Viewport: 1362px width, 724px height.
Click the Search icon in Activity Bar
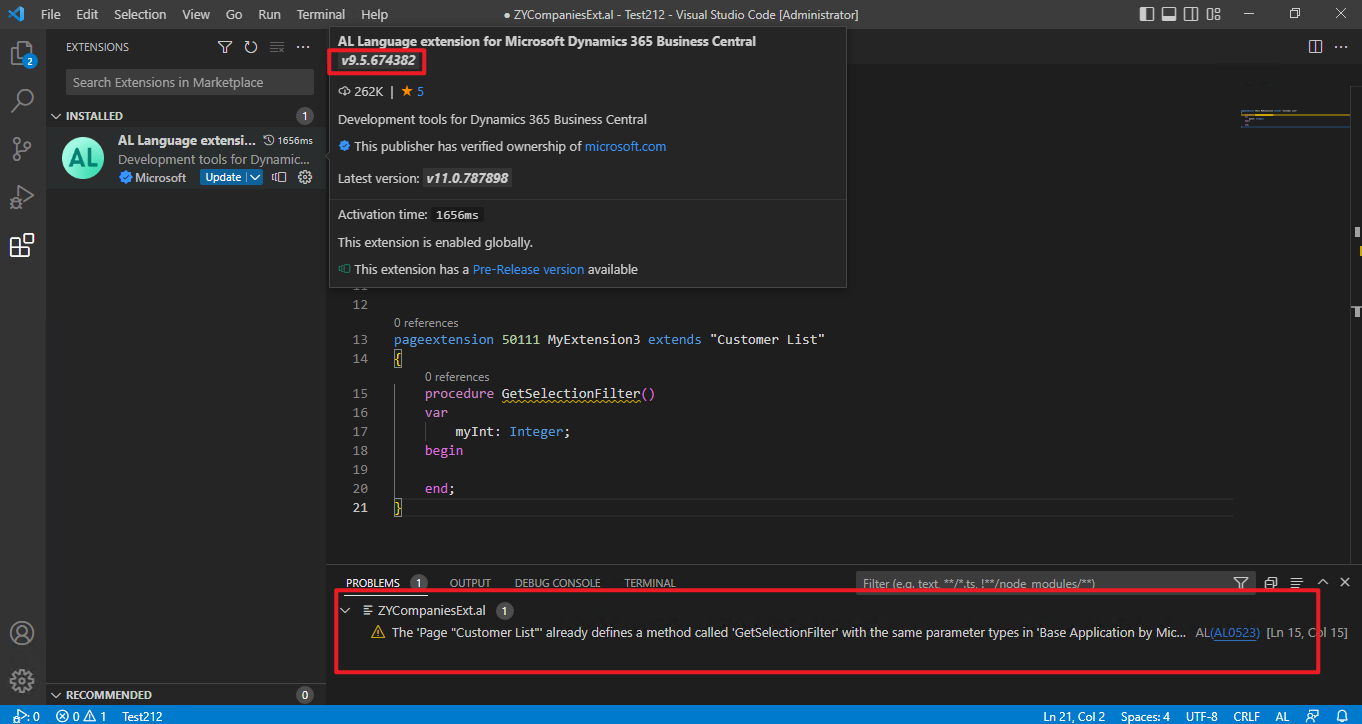click(22, 100)
